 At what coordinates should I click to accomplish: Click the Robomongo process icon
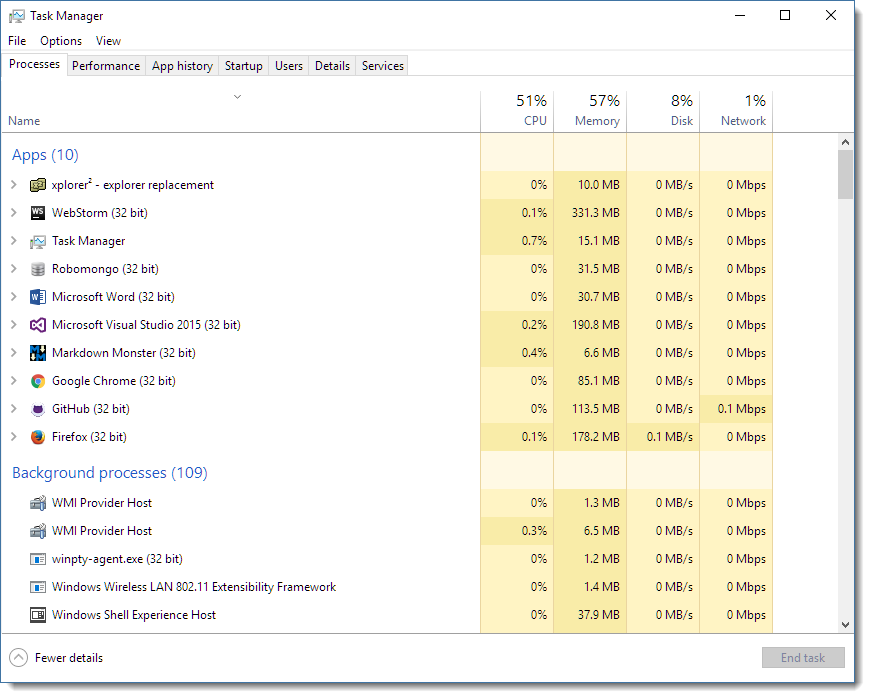37,268
